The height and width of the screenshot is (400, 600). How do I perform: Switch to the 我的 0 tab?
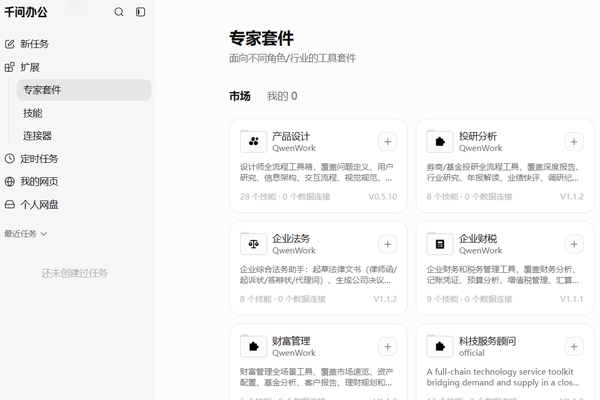point(282,96)
